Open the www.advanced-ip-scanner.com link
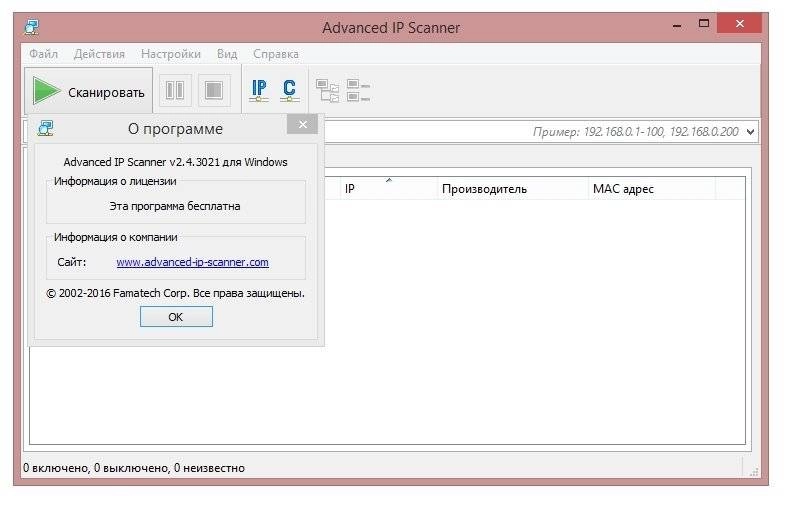Screen dimensions: 786x505 (x=192, y=262)
